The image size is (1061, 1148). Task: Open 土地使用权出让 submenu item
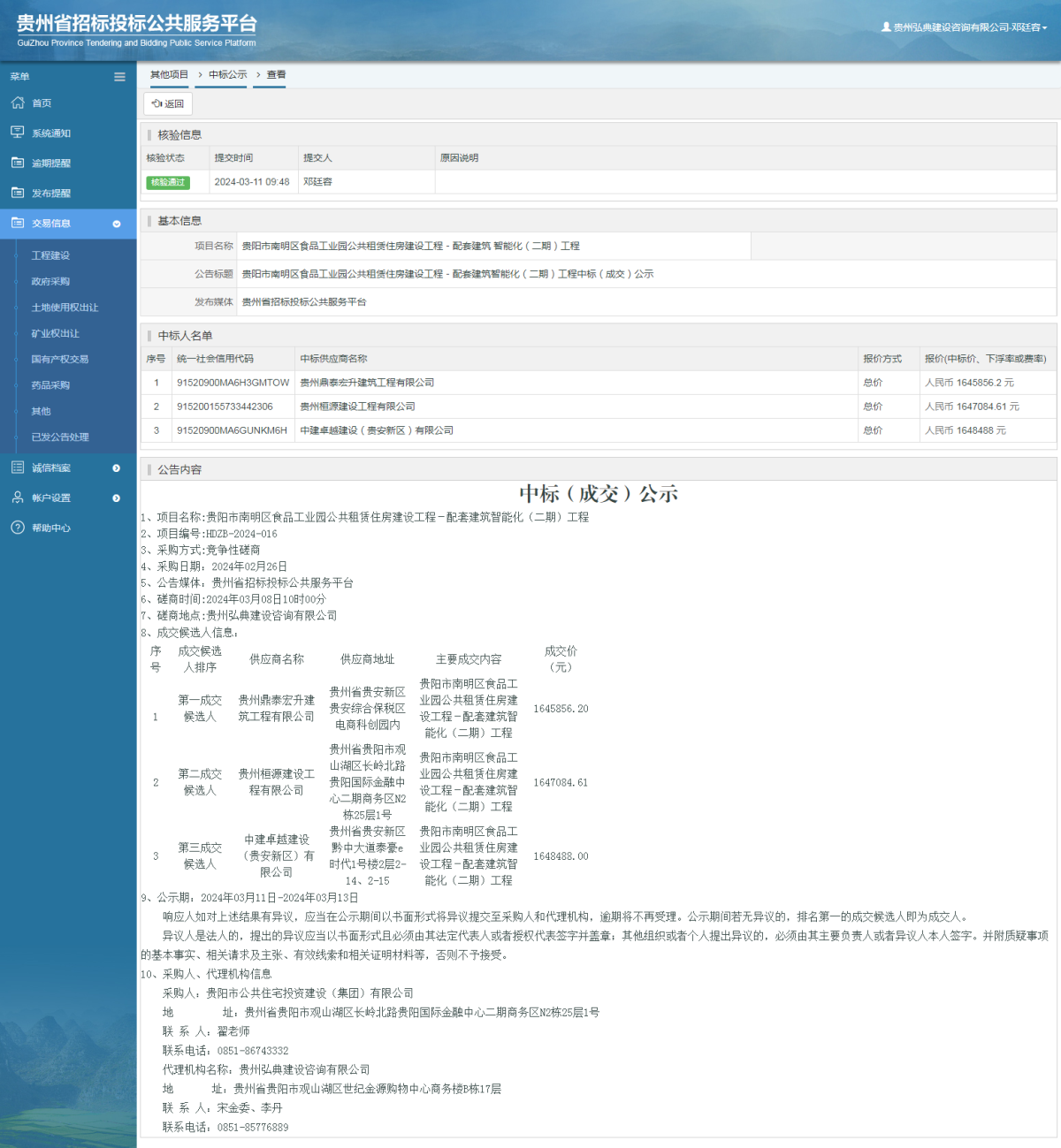pos(65,308)
